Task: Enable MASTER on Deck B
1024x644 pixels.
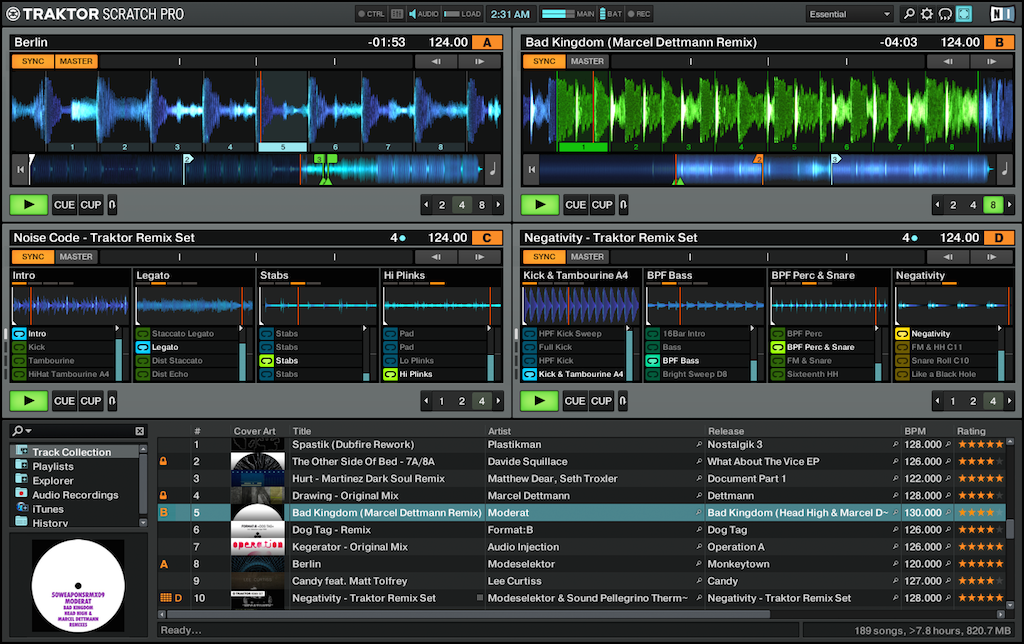Action: coord(587,61)
